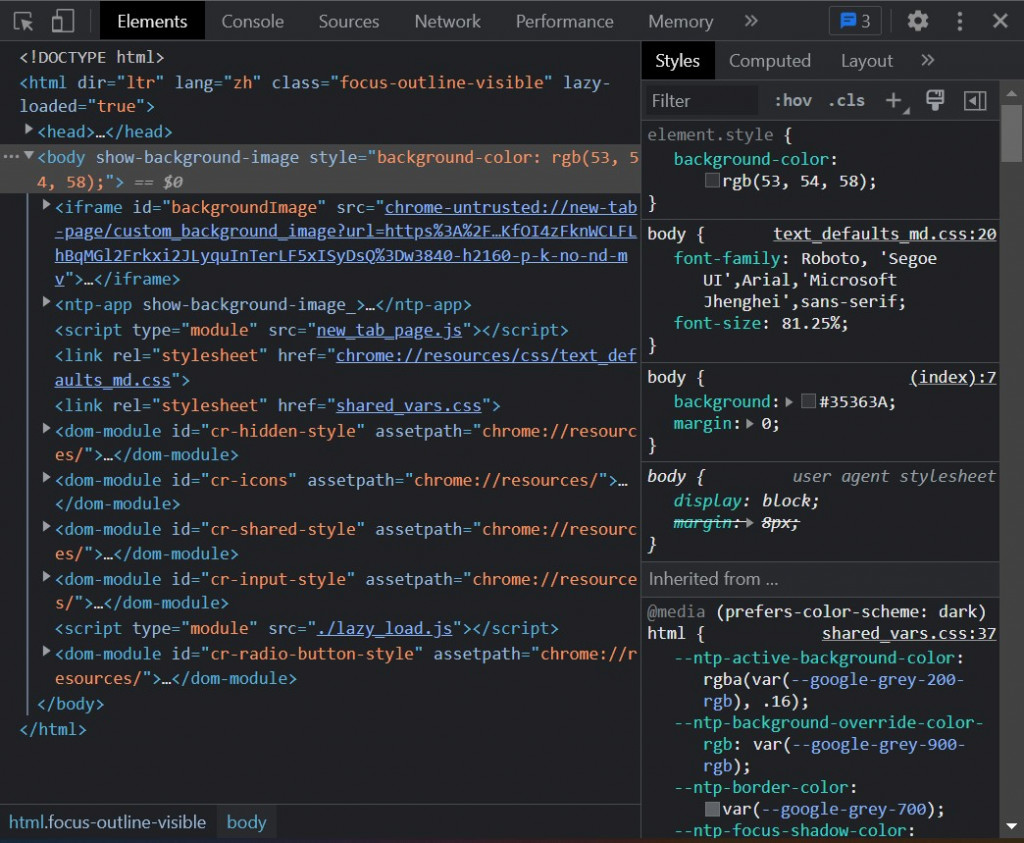The height and width of the screenshot is (843, 1024).
Task: Toggle the :hov element state panel
Action: [x=793, y=100]
